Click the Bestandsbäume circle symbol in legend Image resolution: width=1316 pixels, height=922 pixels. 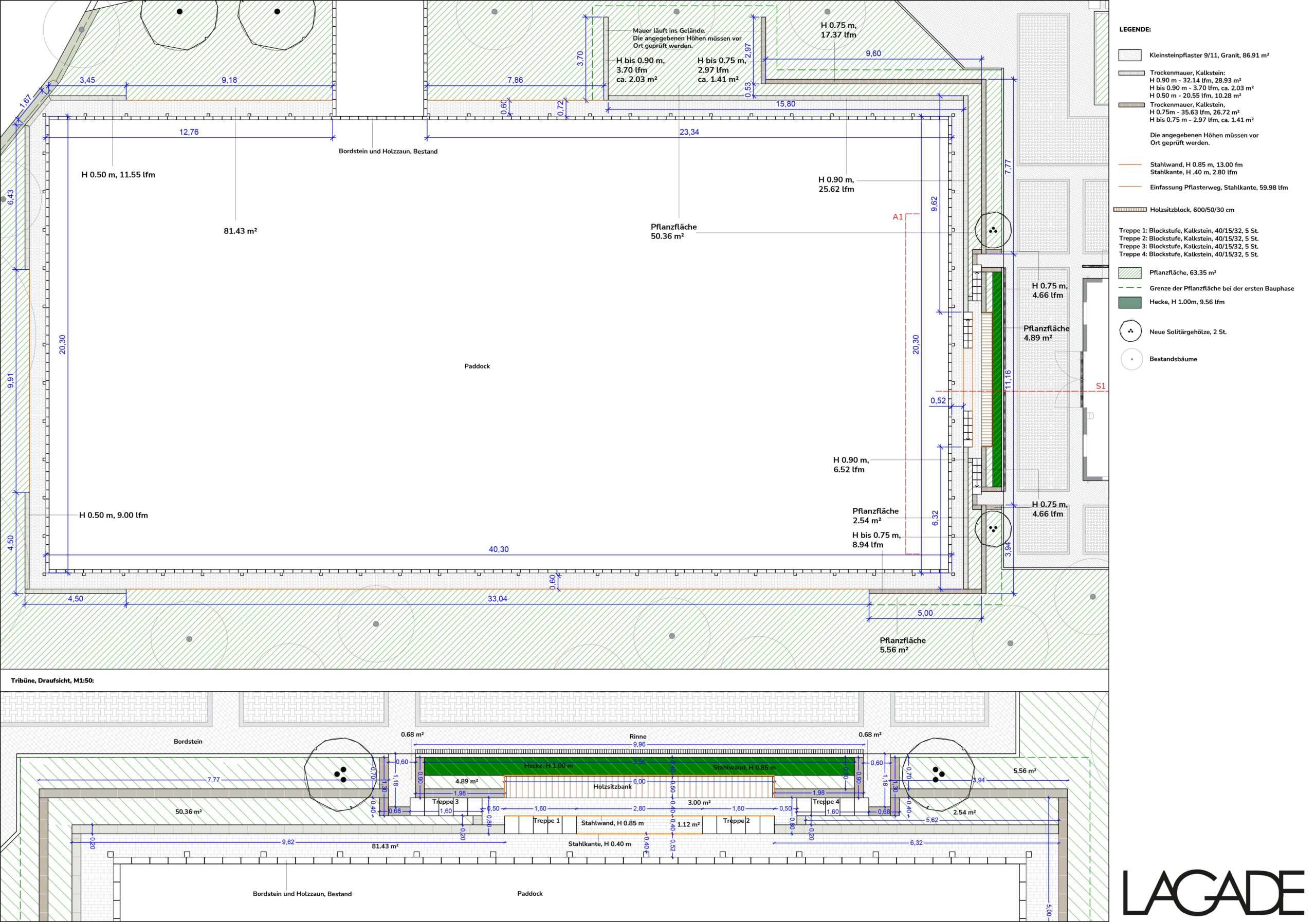click(x=1131, y=359)
